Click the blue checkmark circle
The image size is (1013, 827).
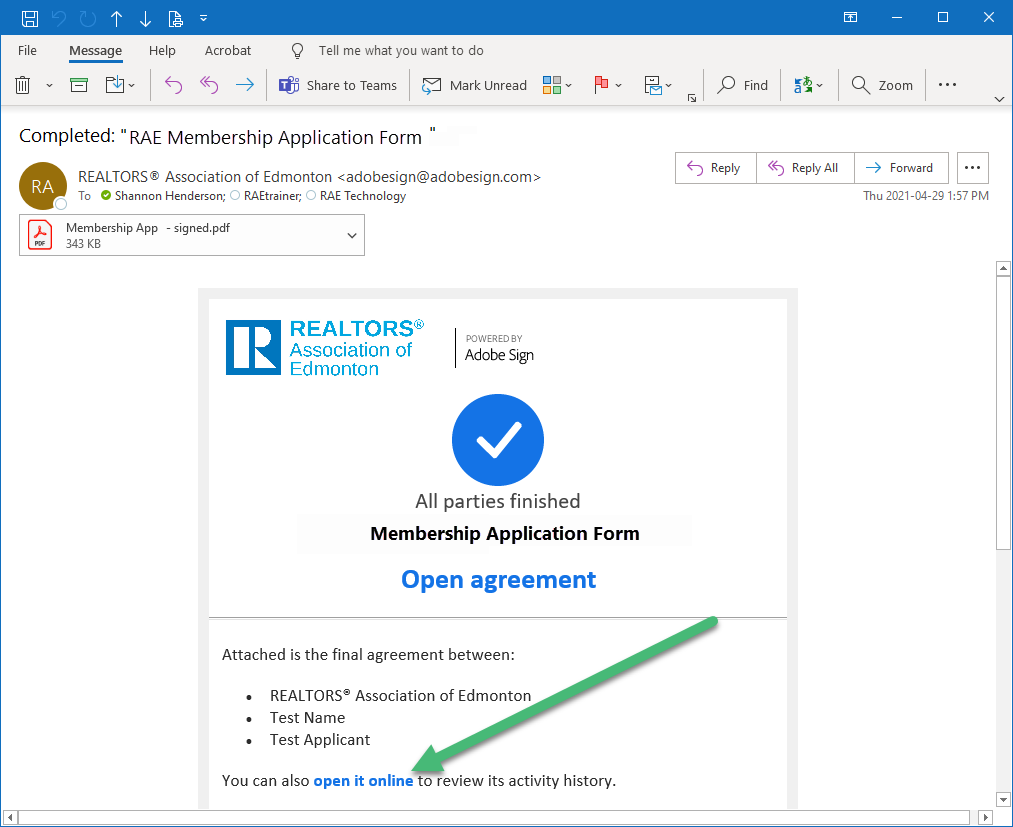click(498, 440)
